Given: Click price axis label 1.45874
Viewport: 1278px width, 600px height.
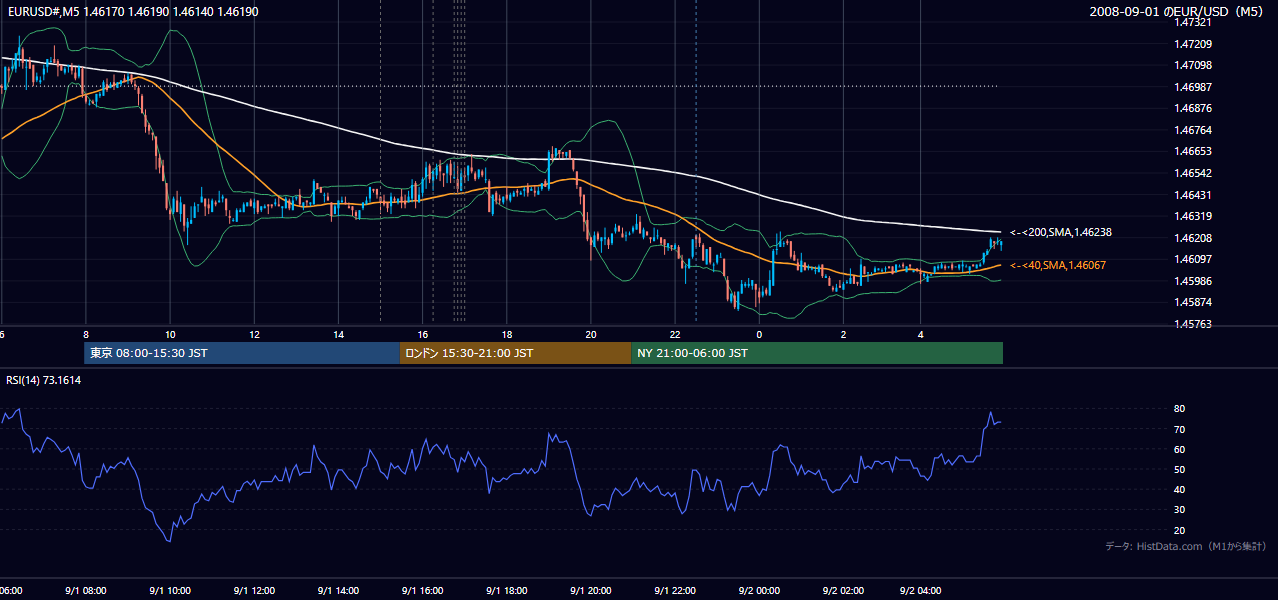Looking at the screenshot, I should [x=1194, y=302].
